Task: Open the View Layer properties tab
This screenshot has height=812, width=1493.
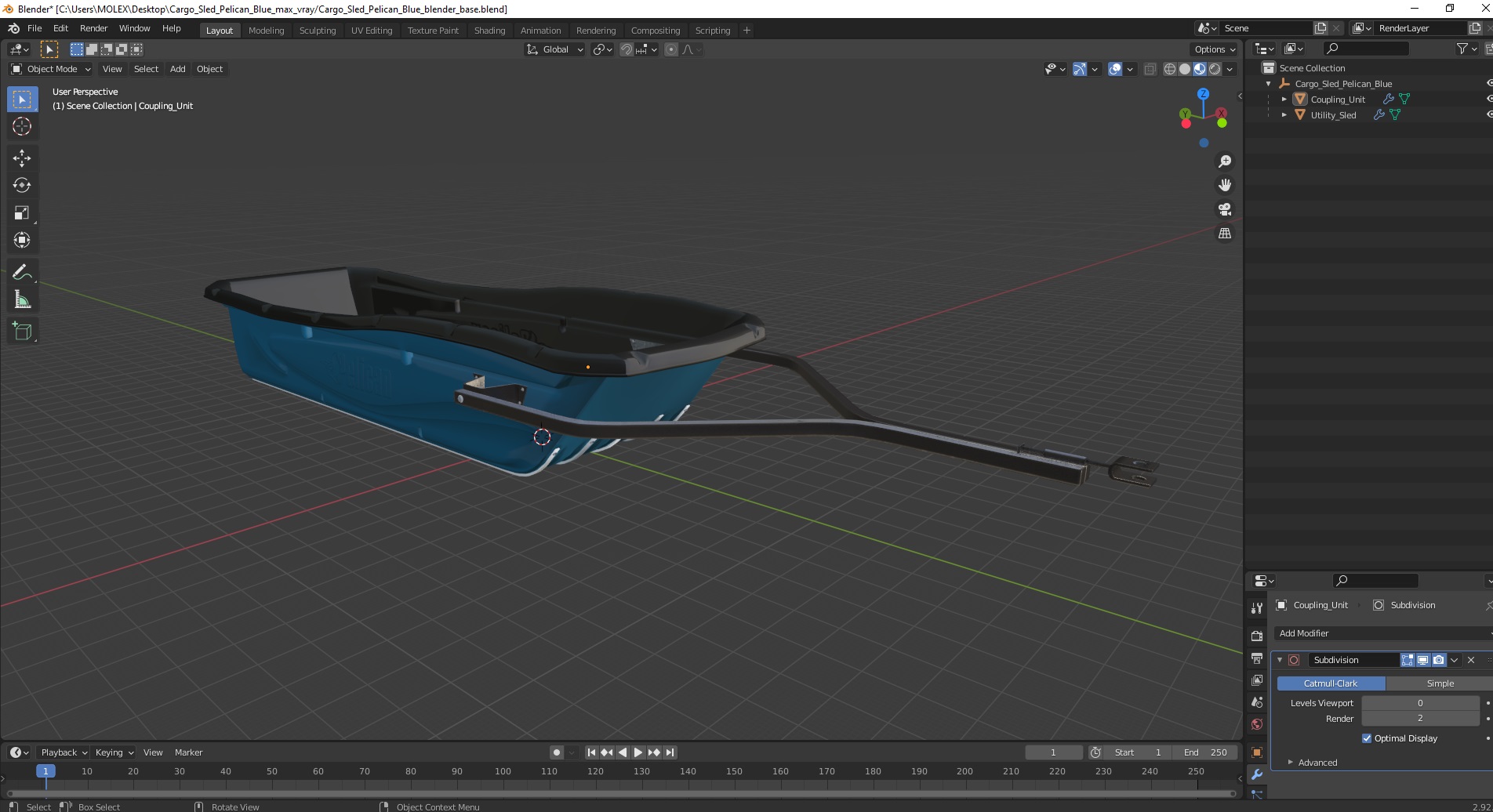Action: click(1257, 680)
